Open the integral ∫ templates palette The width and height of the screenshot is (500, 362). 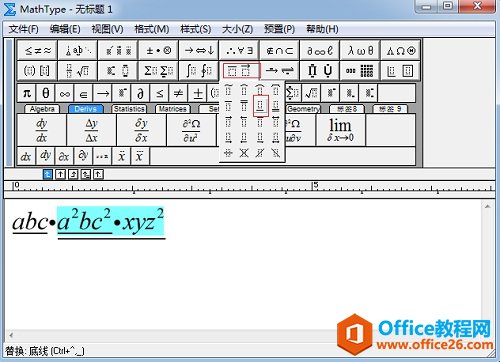[199, 70]
